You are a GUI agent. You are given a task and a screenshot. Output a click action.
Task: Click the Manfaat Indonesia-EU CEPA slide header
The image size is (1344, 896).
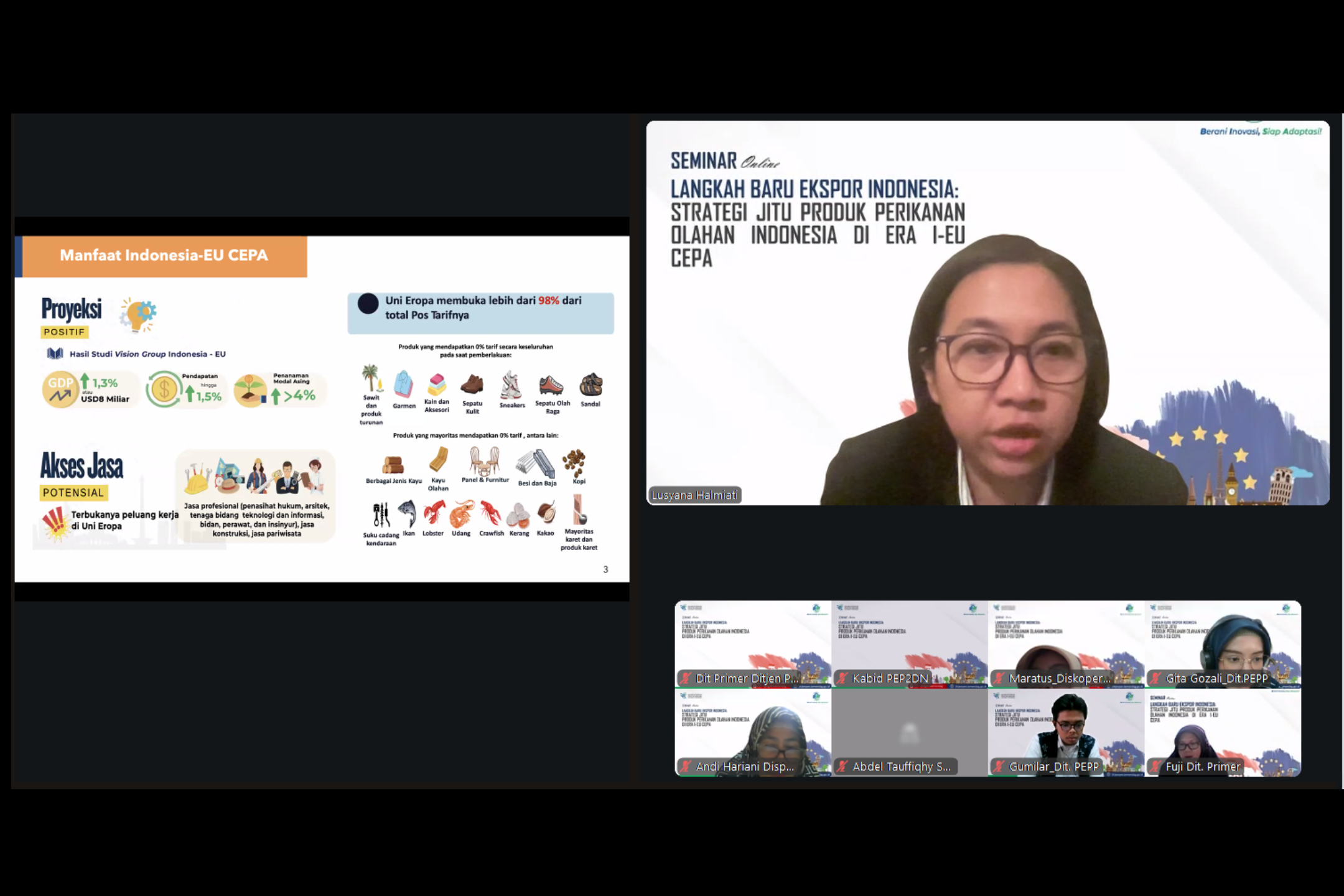tap(164, 256)
